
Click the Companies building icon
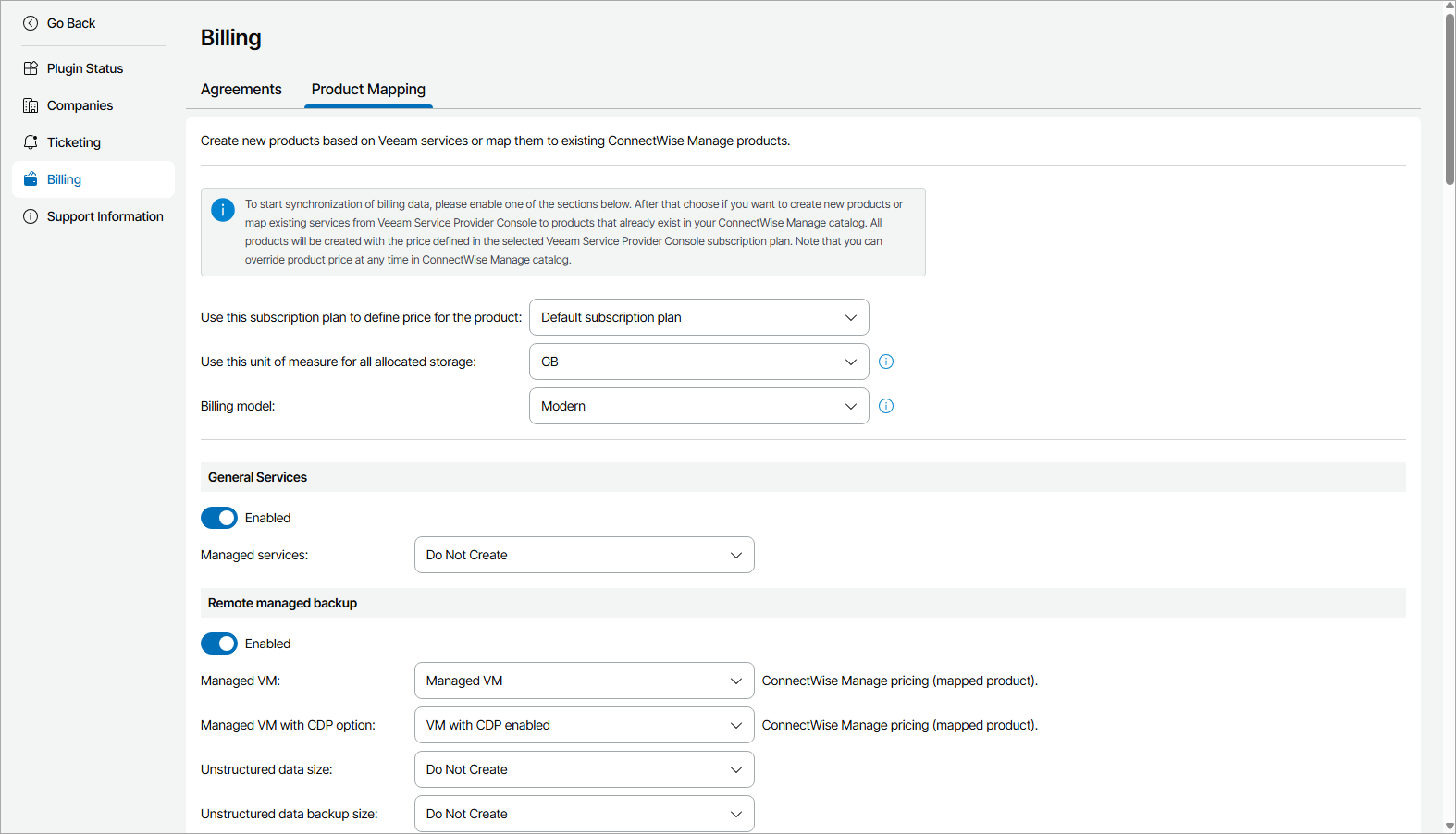click(x=31, y=105)
